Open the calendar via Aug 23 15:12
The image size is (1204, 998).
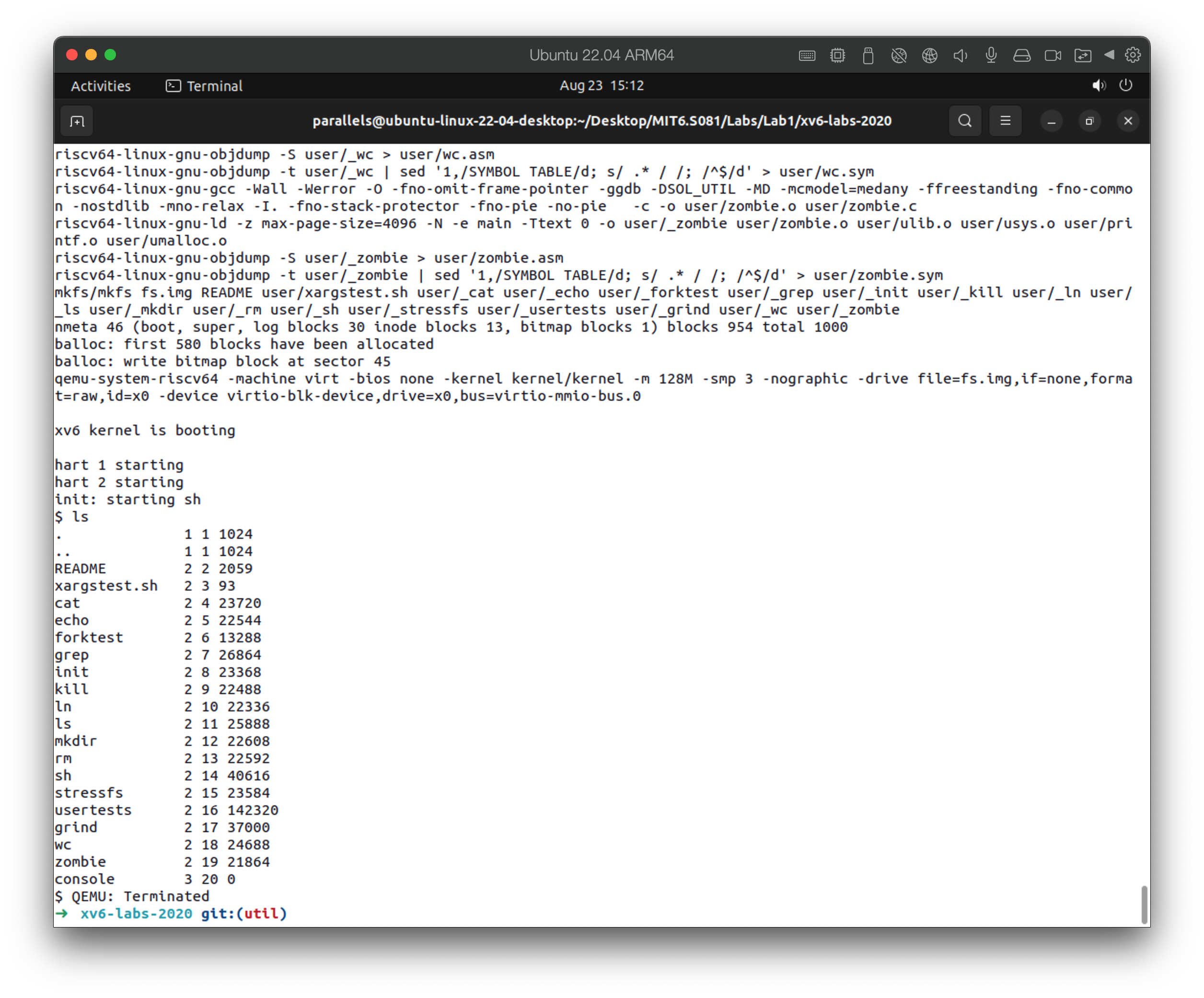click(602, 85)
